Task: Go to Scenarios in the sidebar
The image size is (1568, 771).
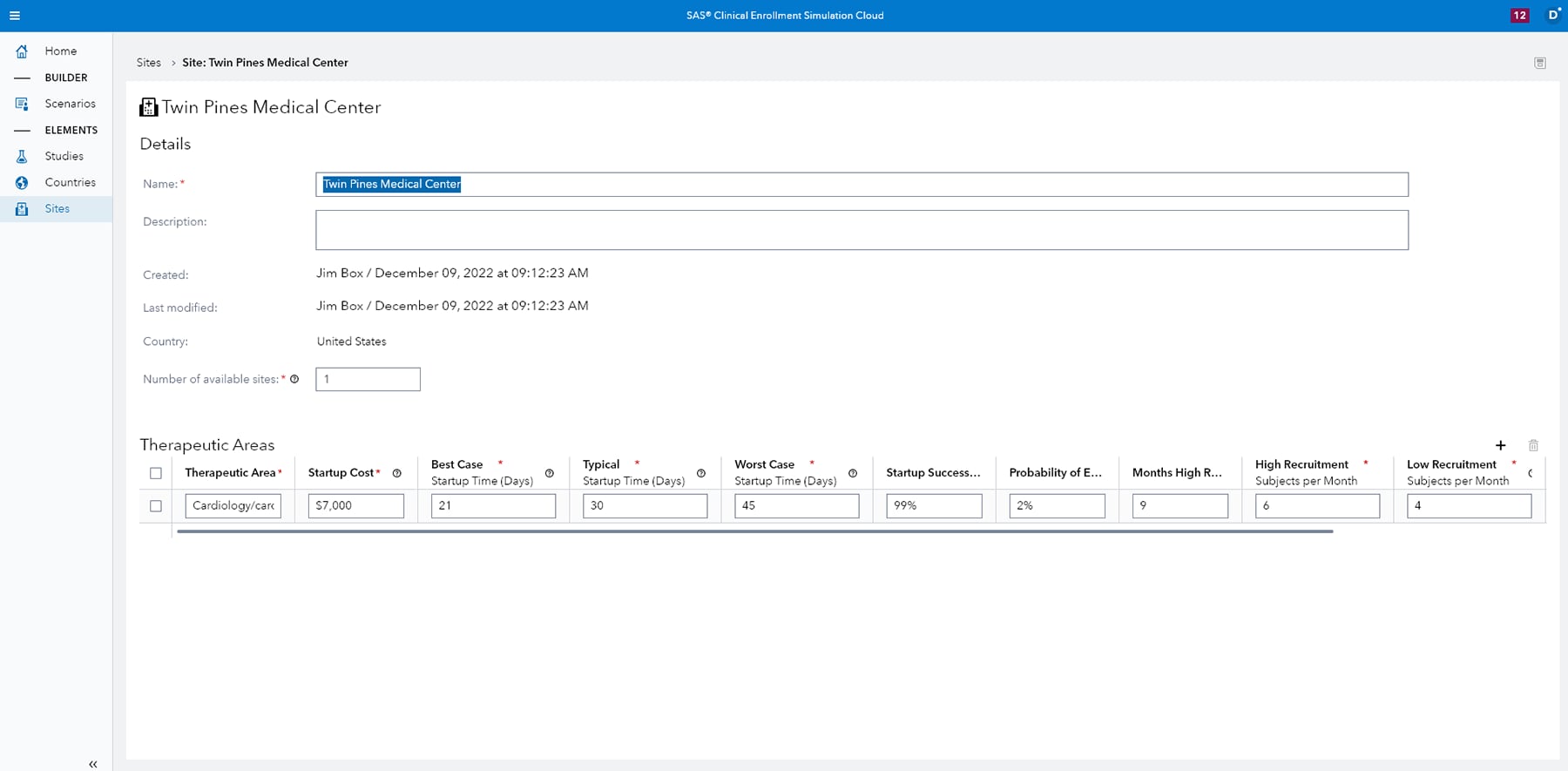Action: point(70,104)
